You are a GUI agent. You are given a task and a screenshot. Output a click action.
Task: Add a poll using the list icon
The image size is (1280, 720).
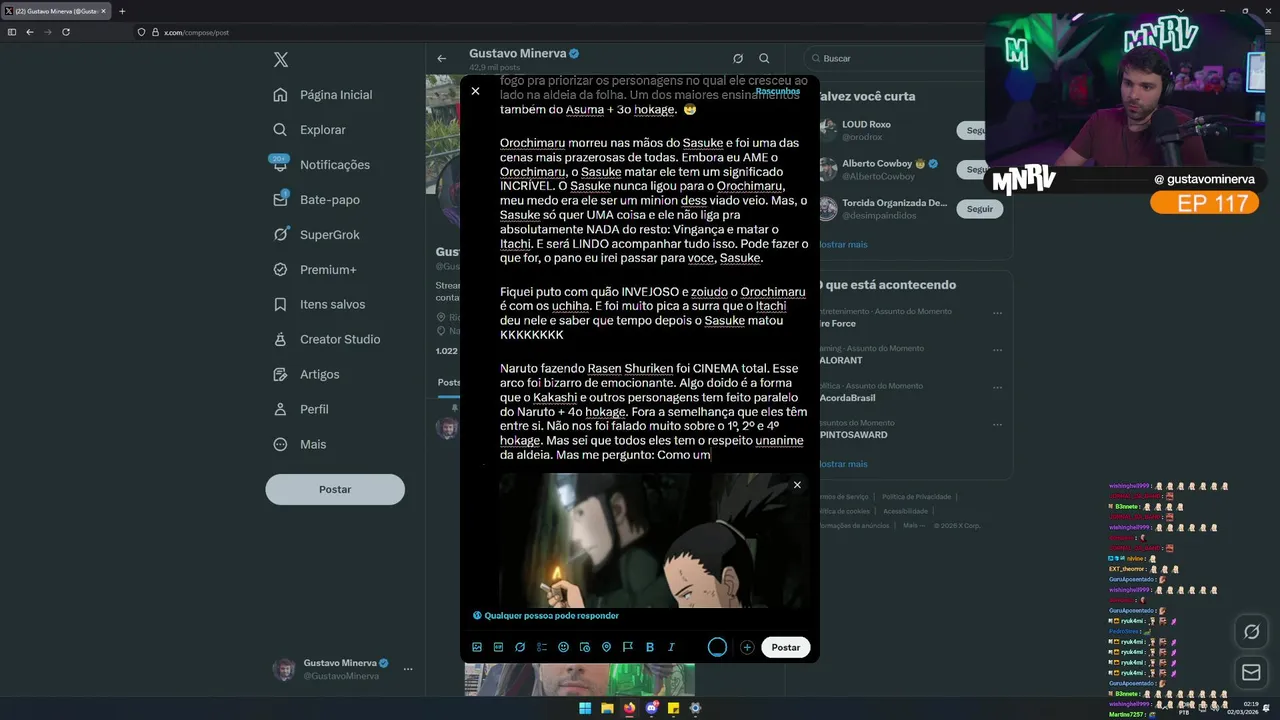[x=542, y=647]
